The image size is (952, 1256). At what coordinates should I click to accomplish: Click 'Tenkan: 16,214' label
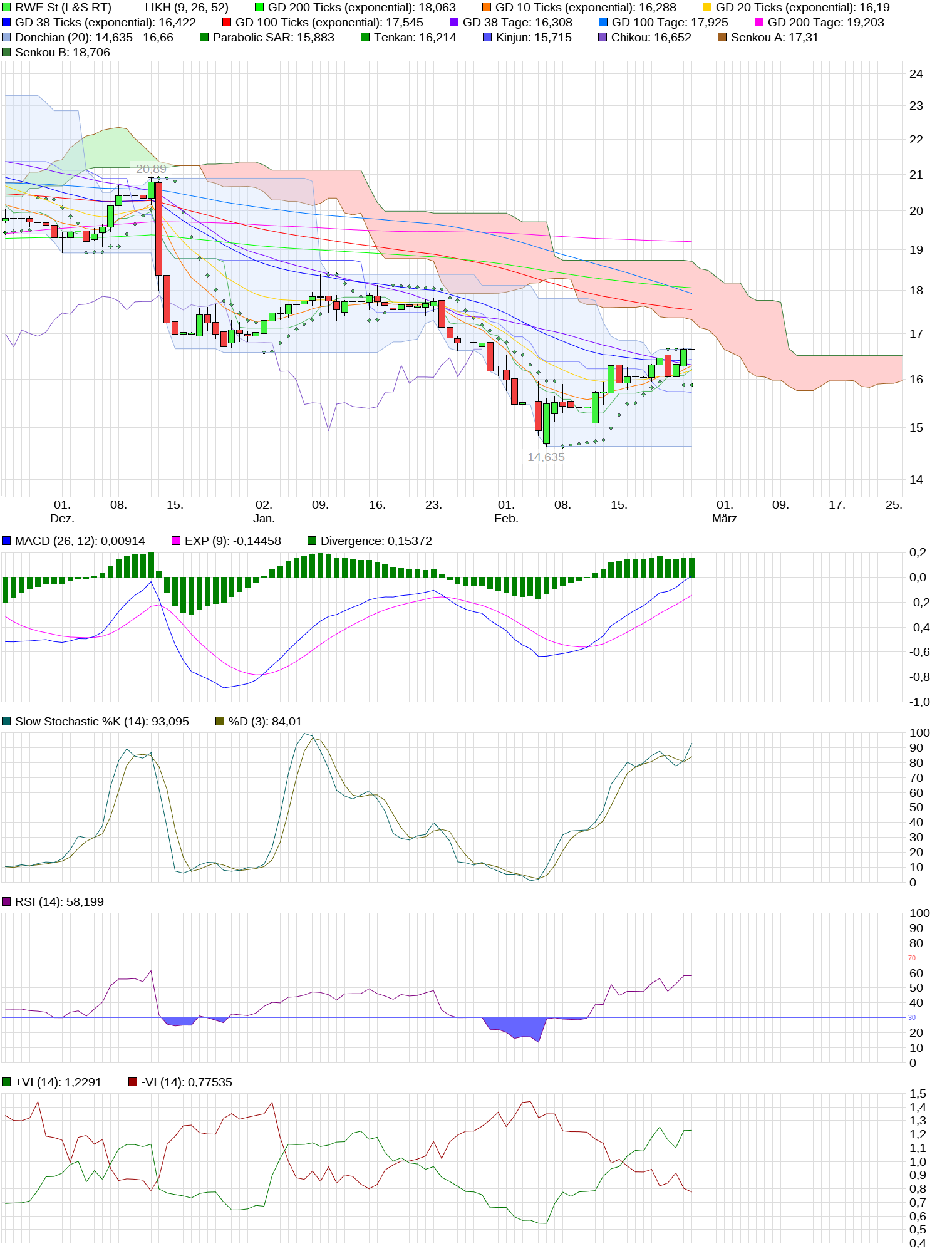click(415, 38)
